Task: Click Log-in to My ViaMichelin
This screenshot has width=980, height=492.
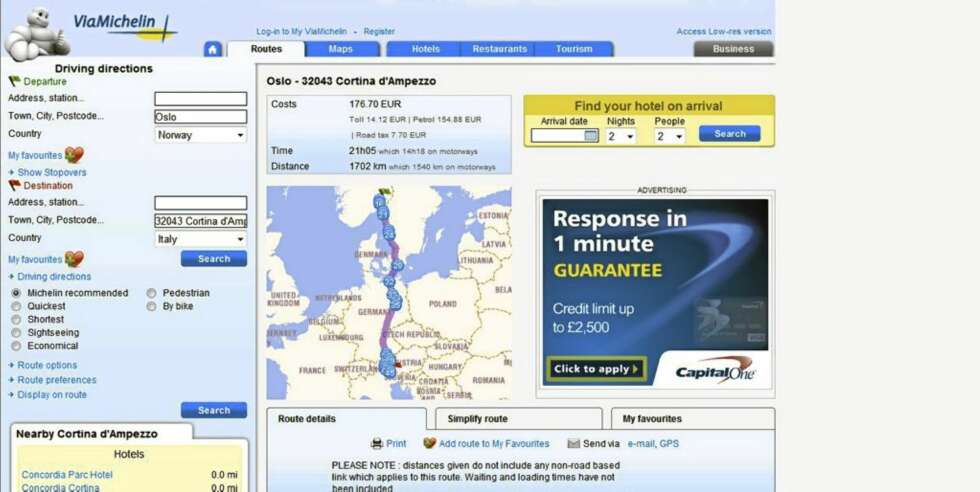Action: coord(301,31)
